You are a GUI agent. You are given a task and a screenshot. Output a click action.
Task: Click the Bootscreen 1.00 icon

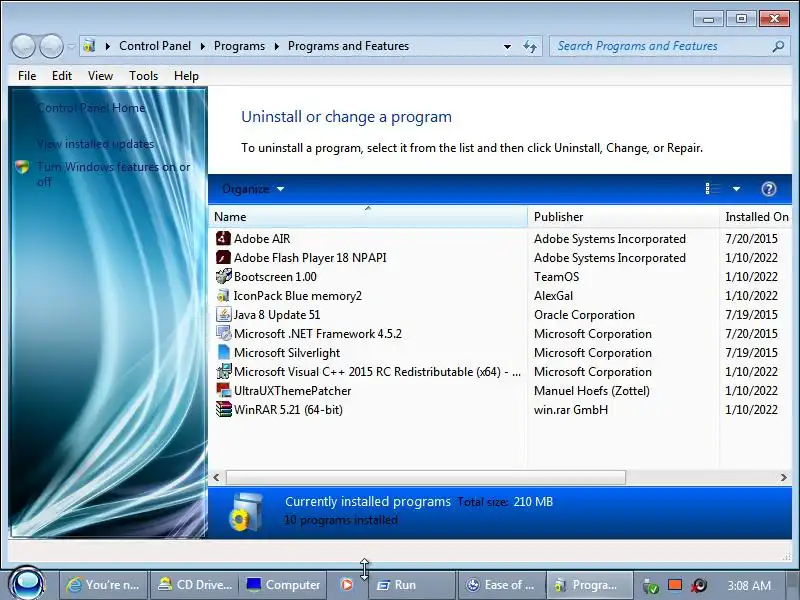pos(223,276)
